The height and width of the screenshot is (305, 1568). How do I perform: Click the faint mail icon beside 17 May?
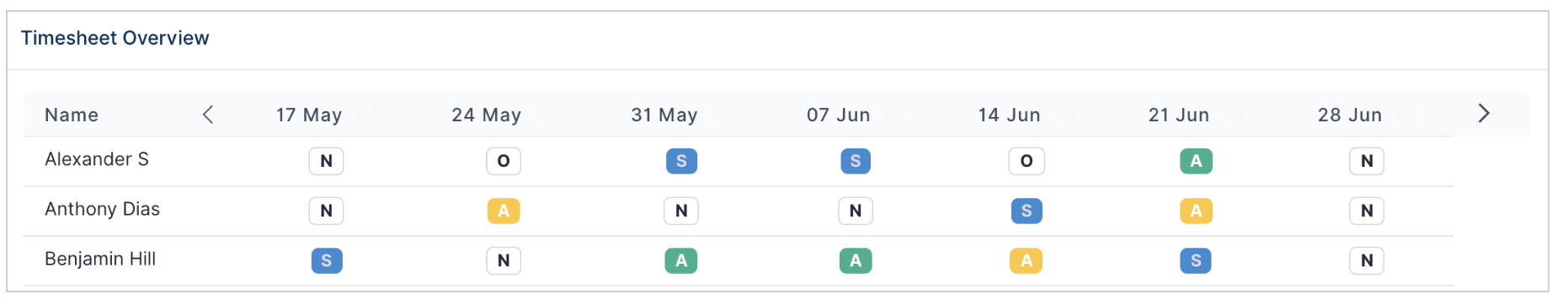366,114
